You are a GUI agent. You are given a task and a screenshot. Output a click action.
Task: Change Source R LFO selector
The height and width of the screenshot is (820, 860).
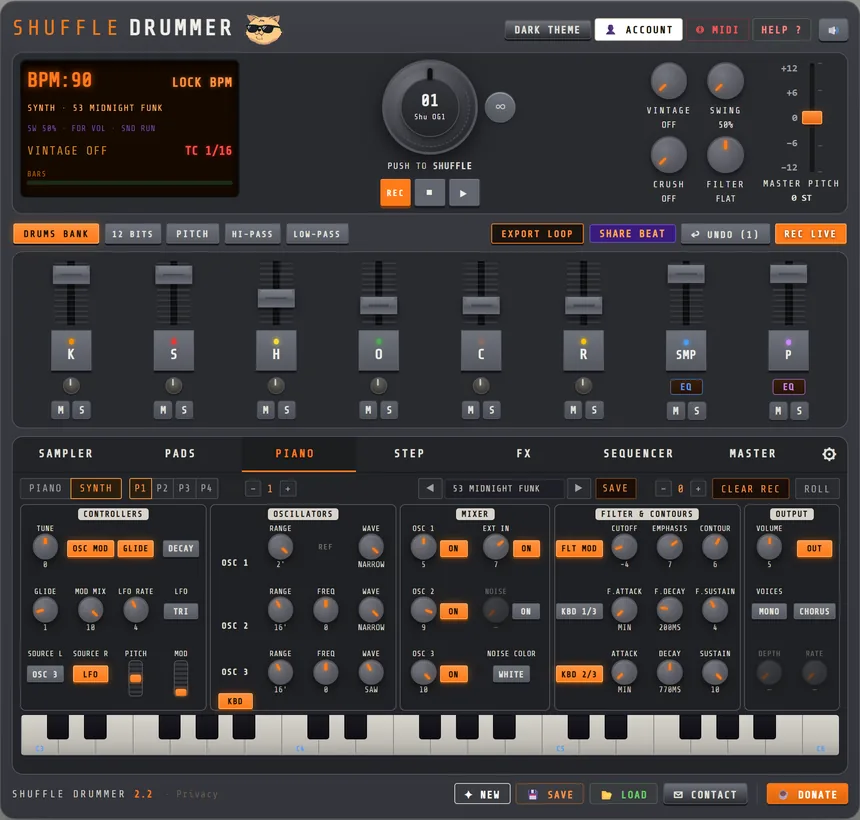90,674
